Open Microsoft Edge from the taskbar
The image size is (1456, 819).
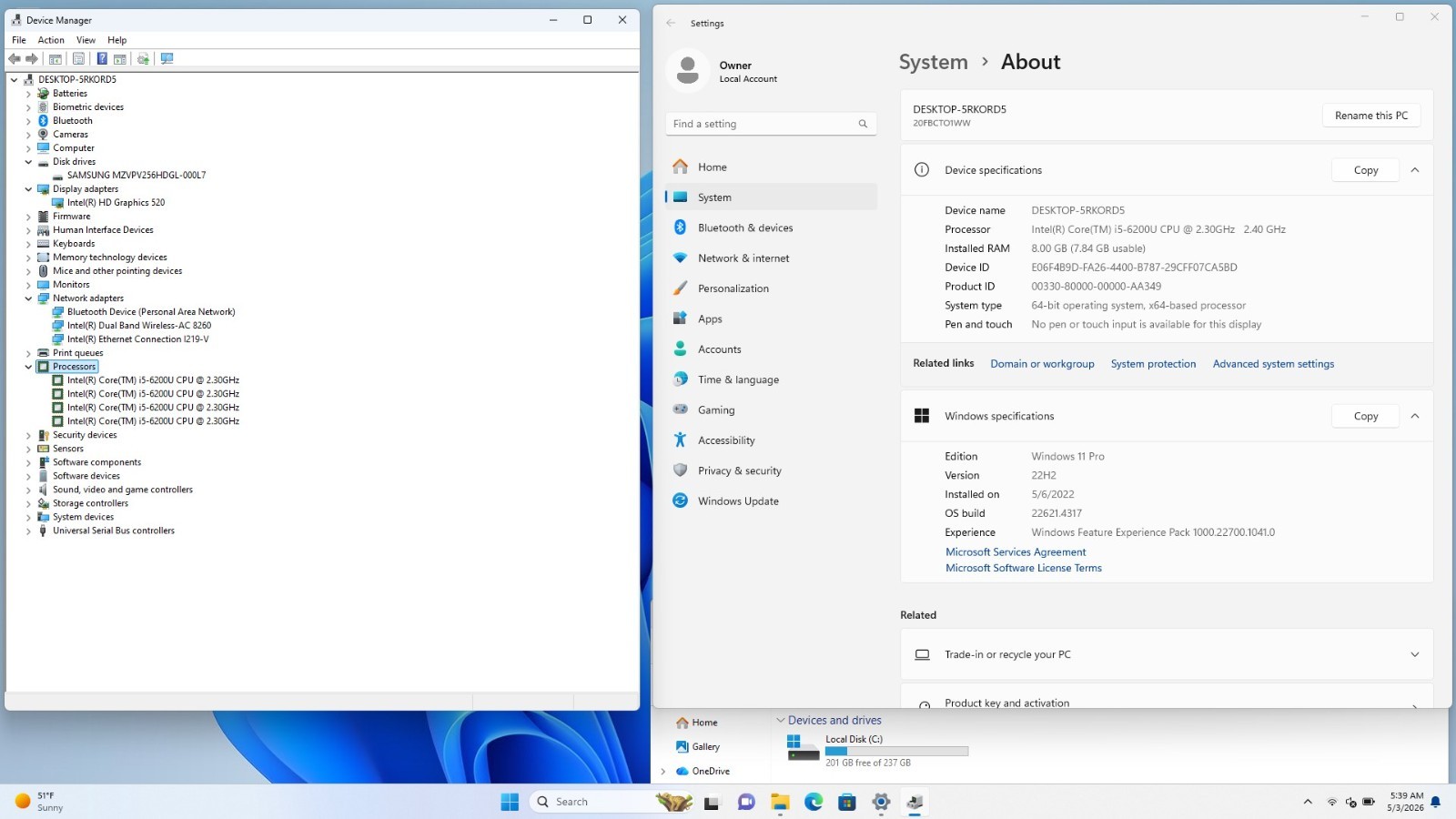[814, 802]
